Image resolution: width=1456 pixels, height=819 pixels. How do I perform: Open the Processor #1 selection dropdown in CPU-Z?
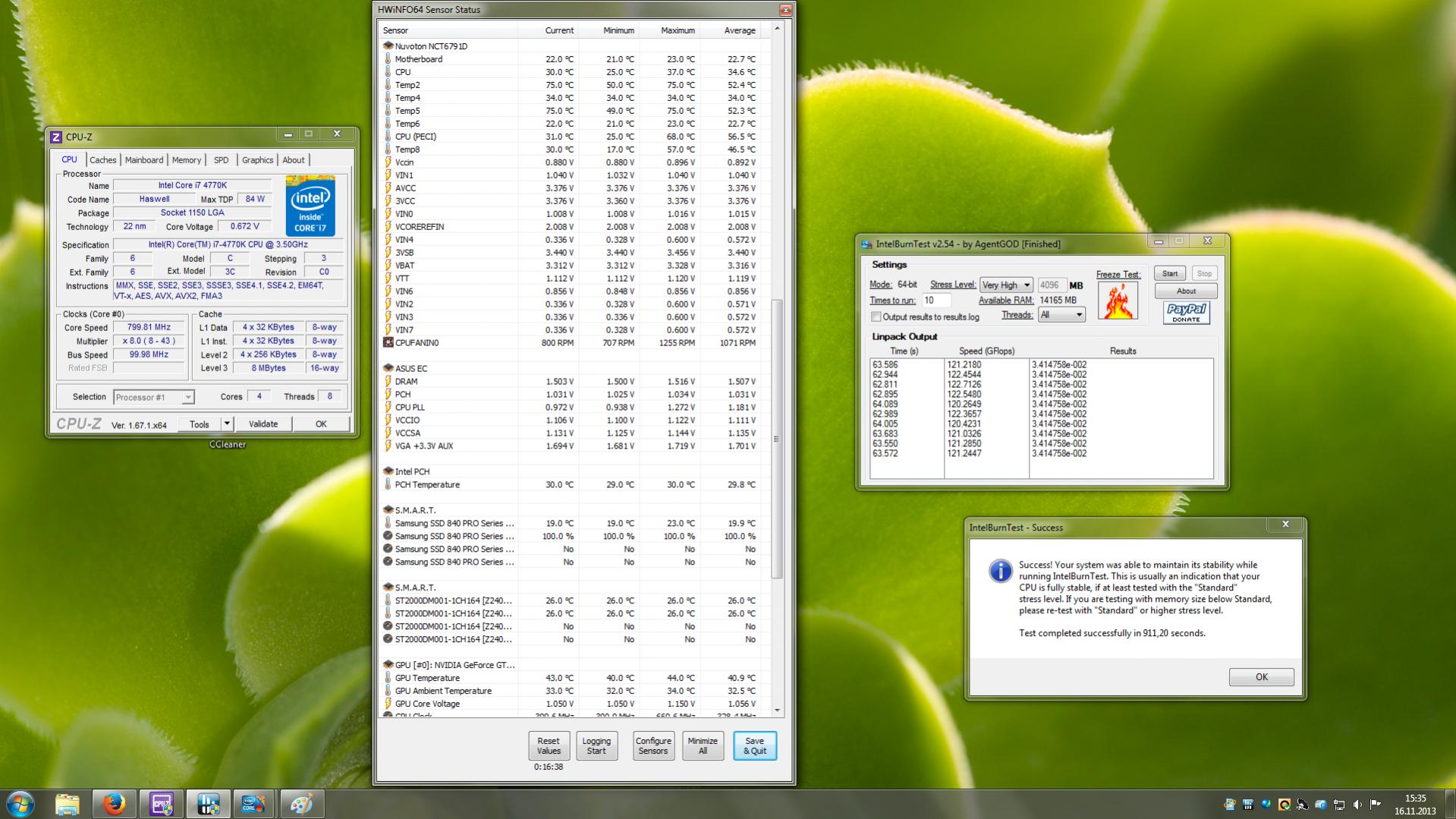[153, 397]
